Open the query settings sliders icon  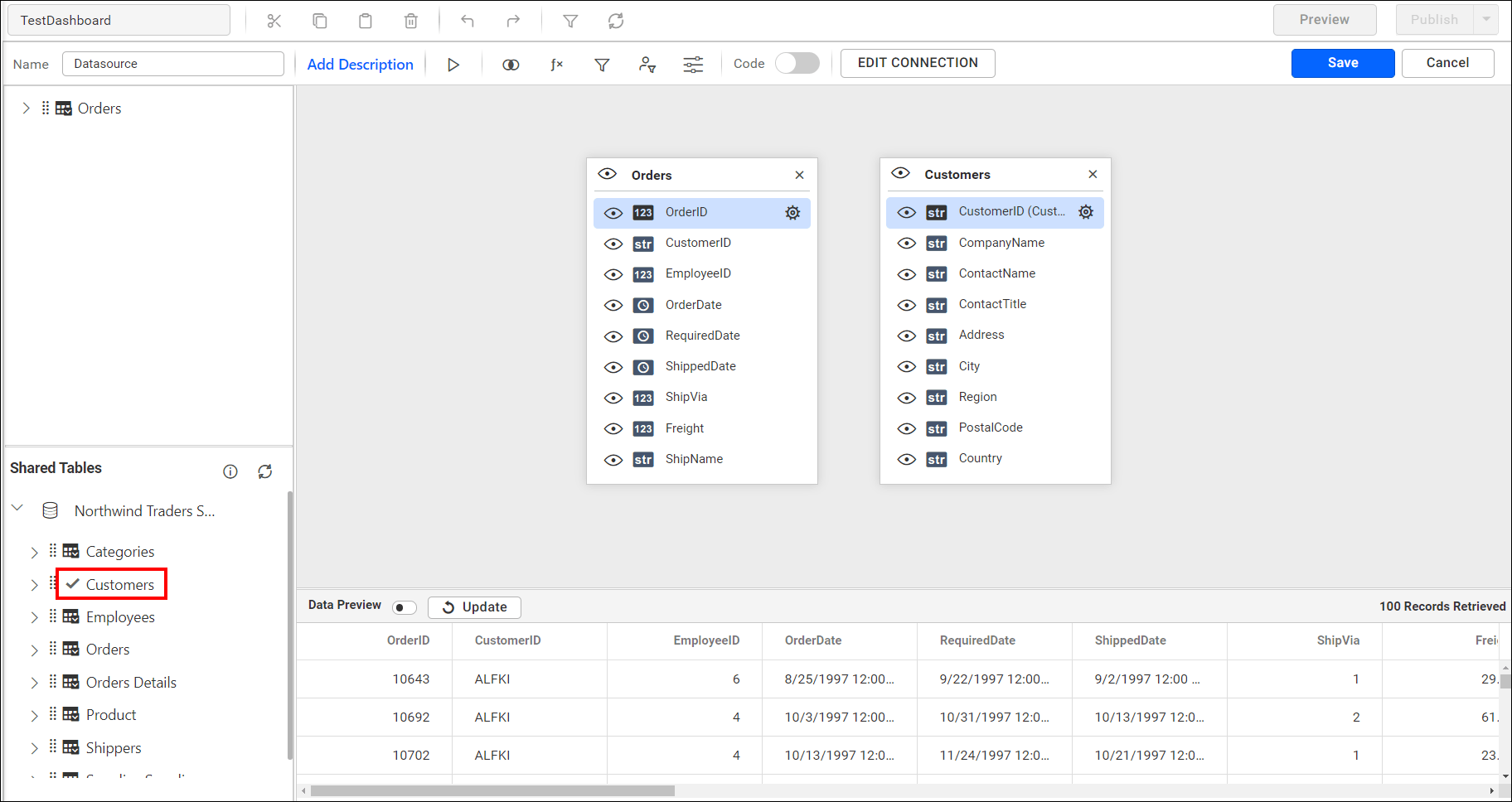pyautogui.click(x=693, y=65)
